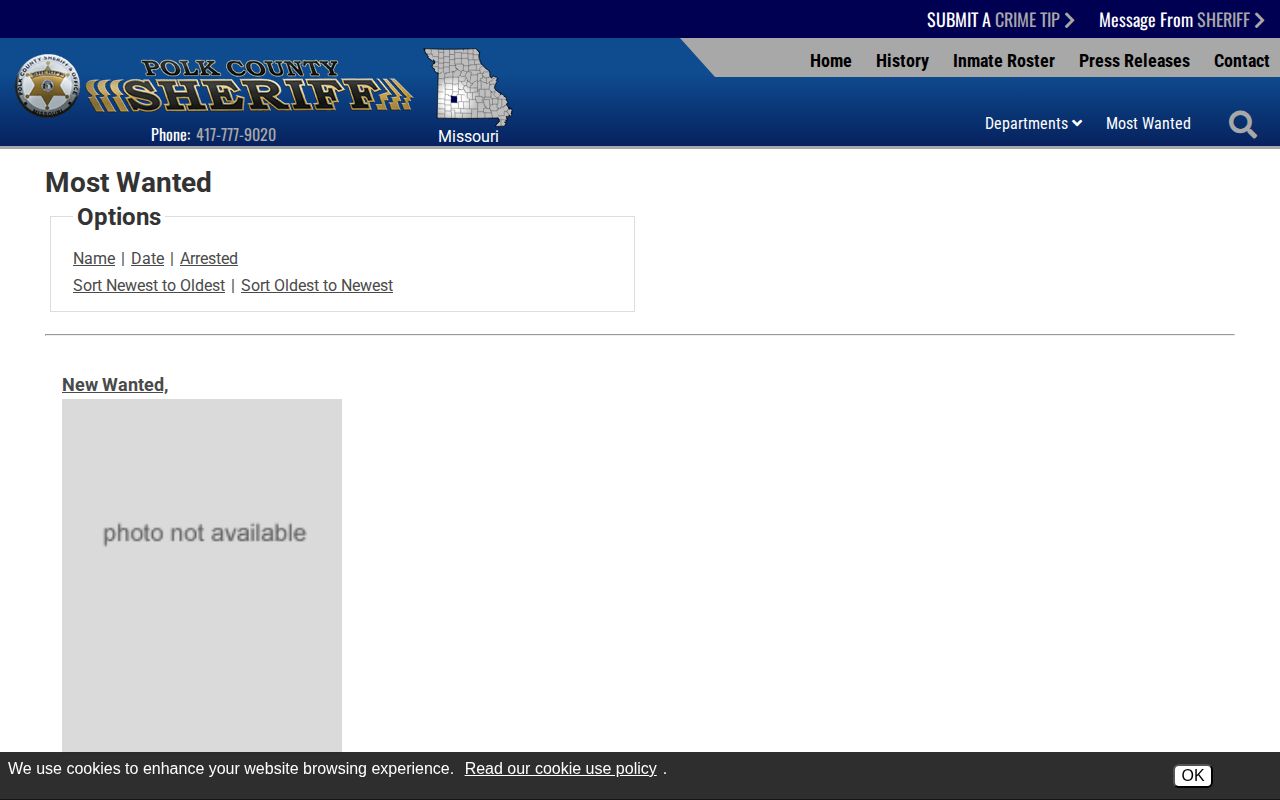Screen dimensions: 1280x800
Task: Choose Sort Oldest to Newest
Action: [x=317, y=285]
